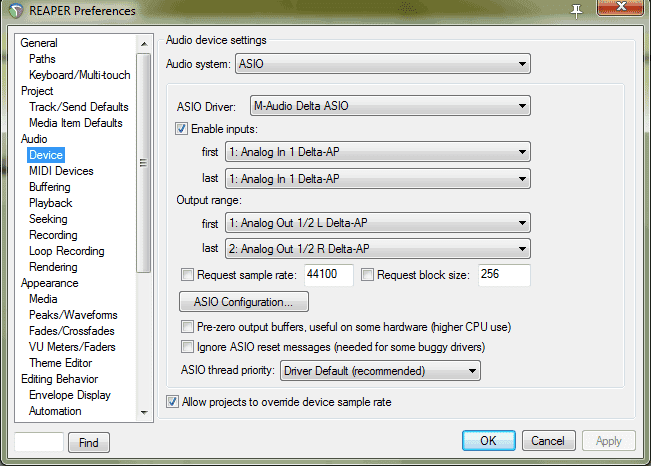Open Media appearance page
The image size is (651, 466).
[x=43, y=299]
